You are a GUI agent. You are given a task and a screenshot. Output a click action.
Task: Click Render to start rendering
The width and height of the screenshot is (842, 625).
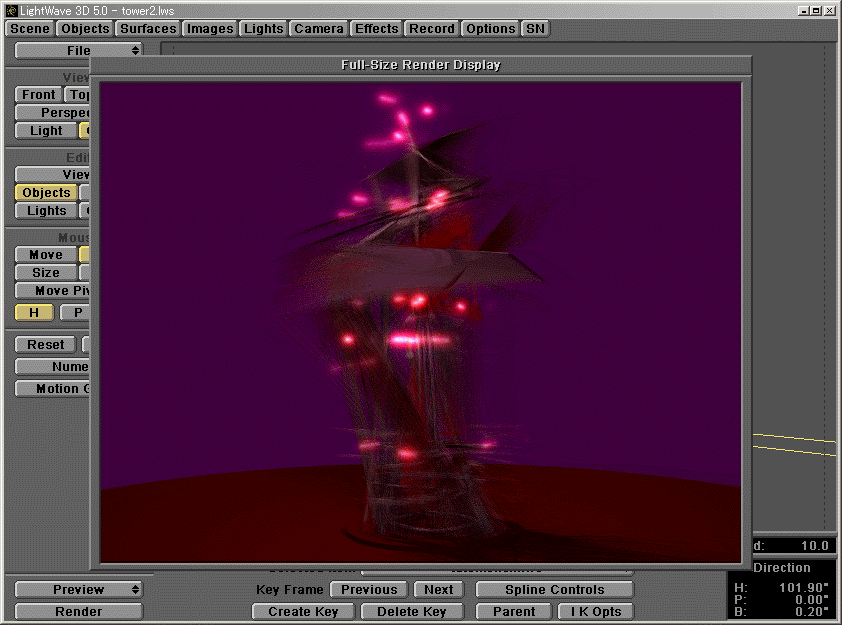[77, 611]
